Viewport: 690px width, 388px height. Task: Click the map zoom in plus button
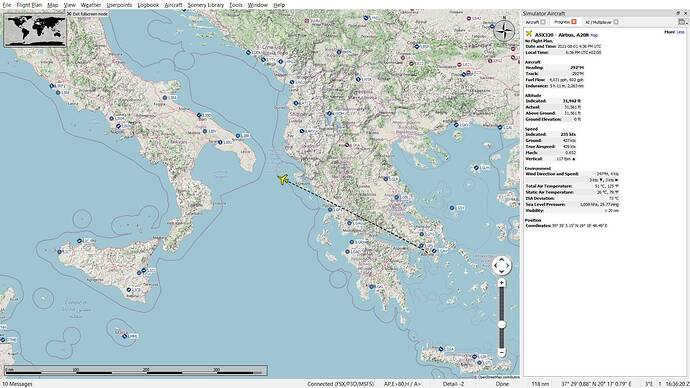502,284
